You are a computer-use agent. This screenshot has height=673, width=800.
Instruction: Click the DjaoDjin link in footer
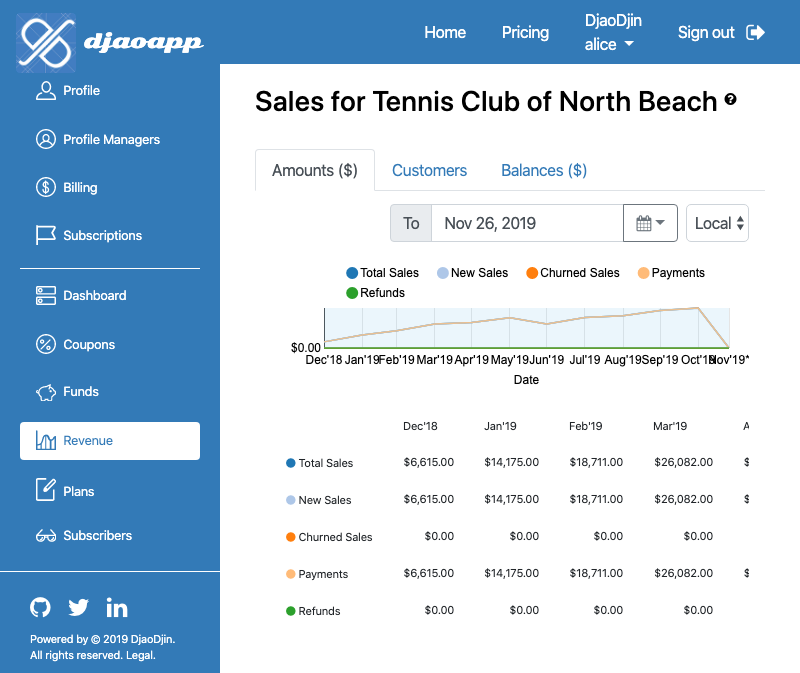(x=152, y=639)
